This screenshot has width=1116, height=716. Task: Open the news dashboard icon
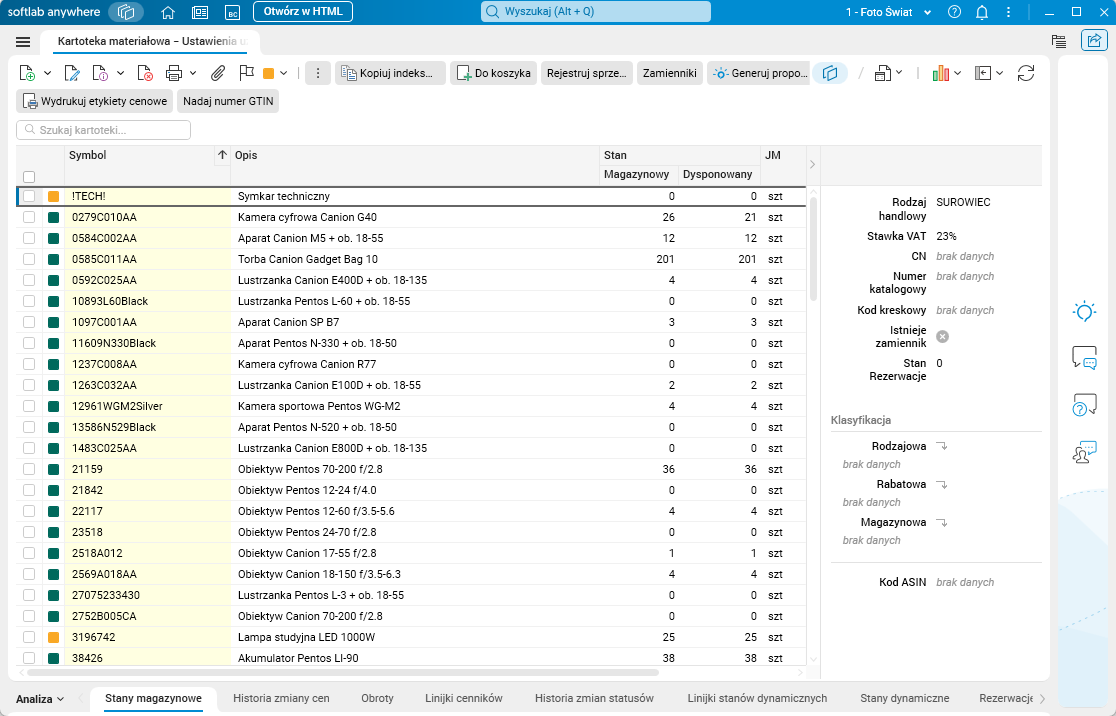pos(200,12)
